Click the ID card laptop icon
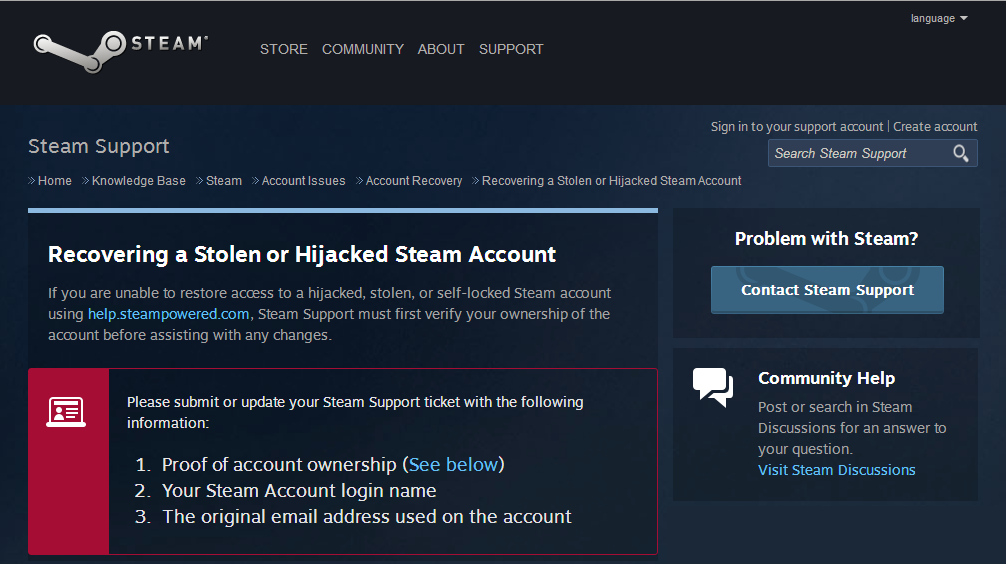Image resolution: width=1006 pixels, height=564 pixels. (x=66, y=412)
